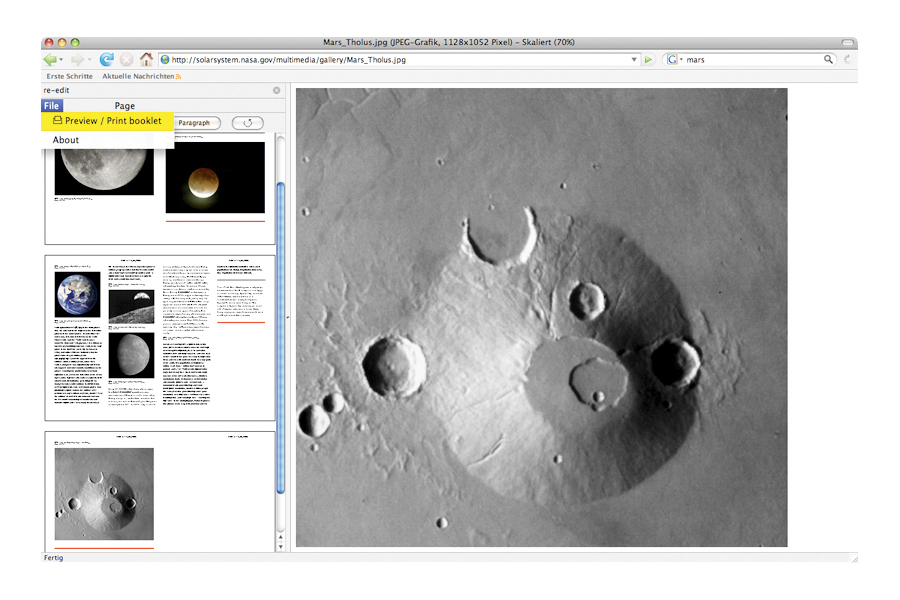Click the magnifier search icon
Viewport: 900px width, 600px height.
click(828, 60)
